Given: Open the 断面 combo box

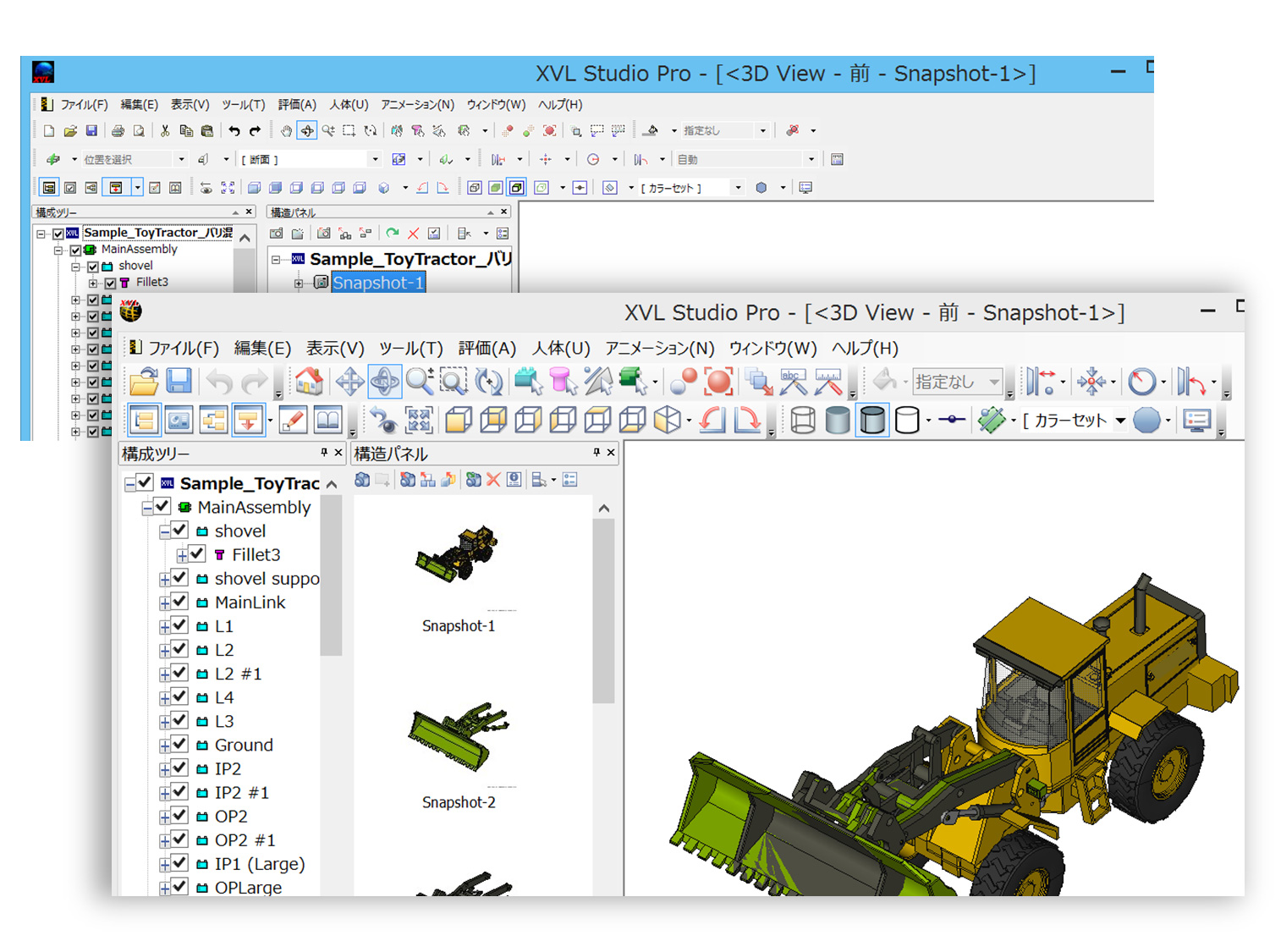Looking at the screenshot, I should pos(375,159).
